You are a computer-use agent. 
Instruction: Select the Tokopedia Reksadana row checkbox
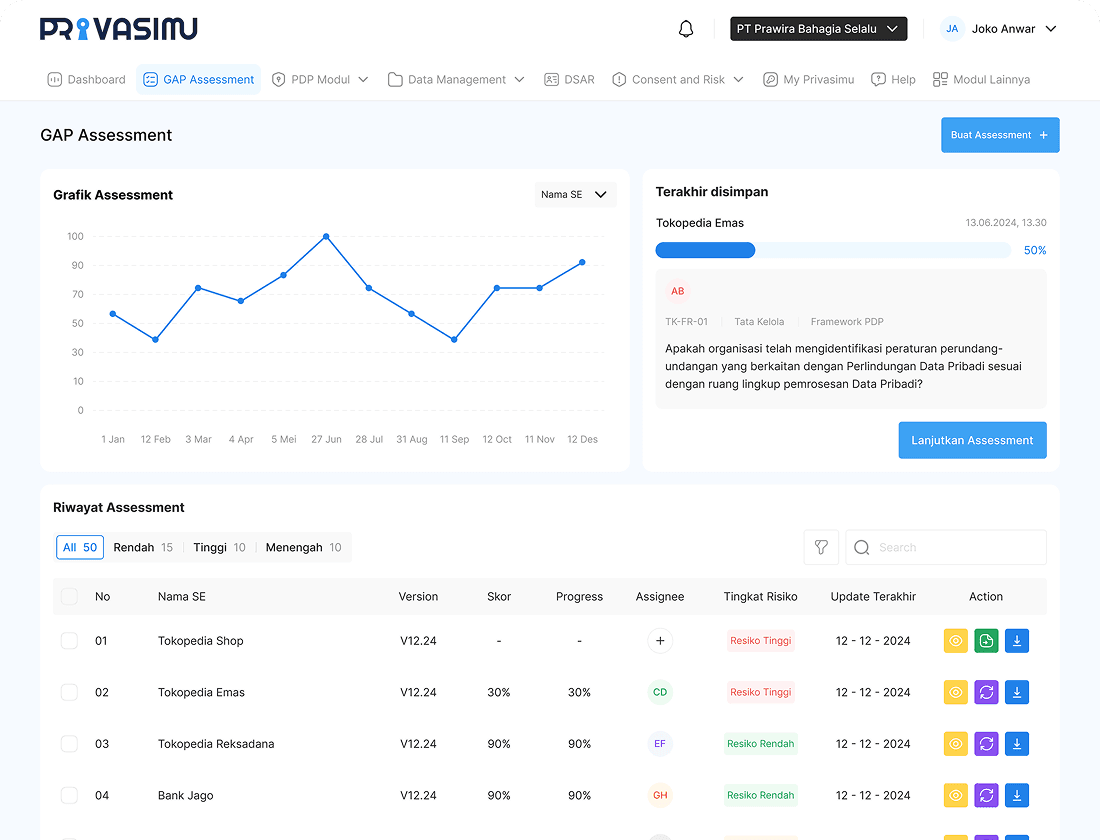[69, 744]
